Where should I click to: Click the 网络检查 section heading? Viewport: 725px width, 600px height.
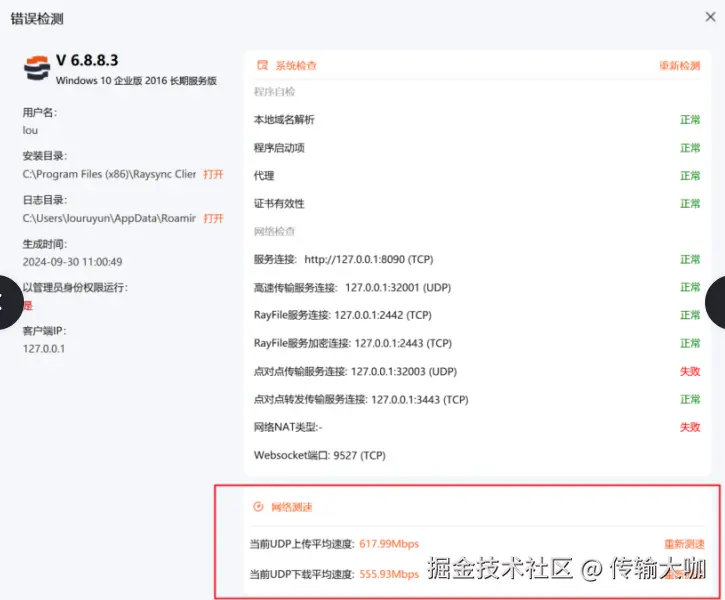coord(274,231)
